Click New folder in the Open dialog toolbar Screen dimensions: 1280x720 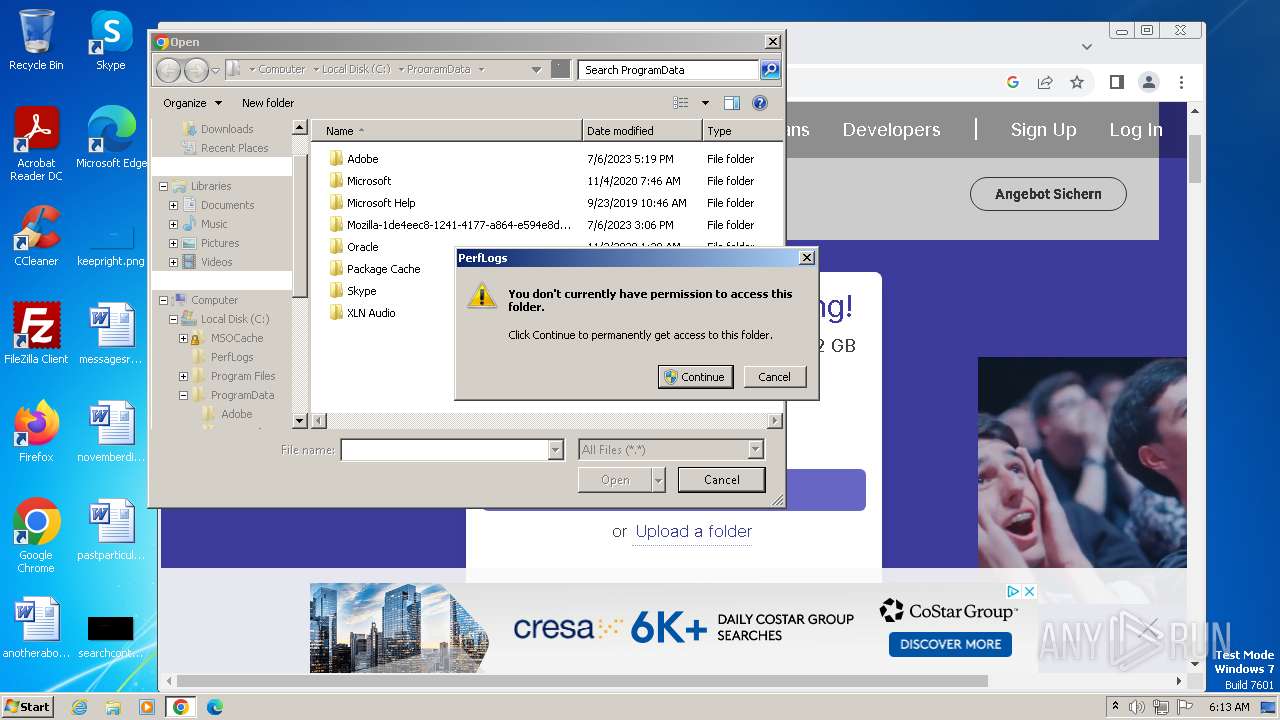[x=268, y=103]
